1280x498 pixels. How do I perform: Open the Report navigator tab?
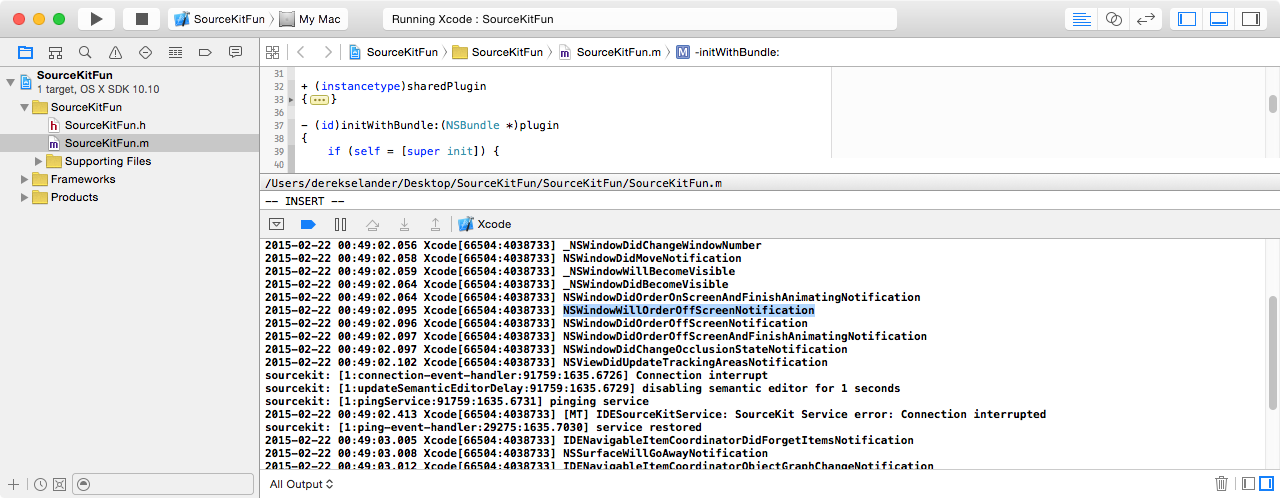(x=235, y=52)
